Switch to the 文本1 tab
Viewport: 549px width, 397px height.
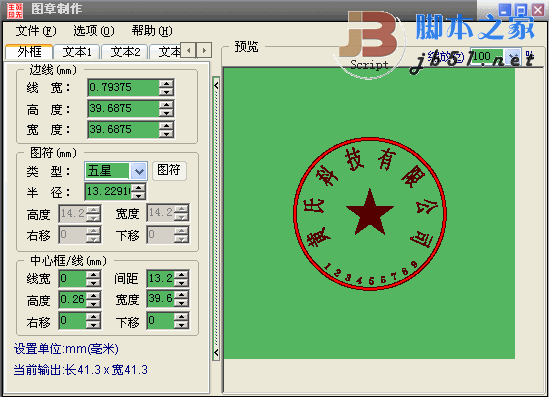(x=77, y=52)
